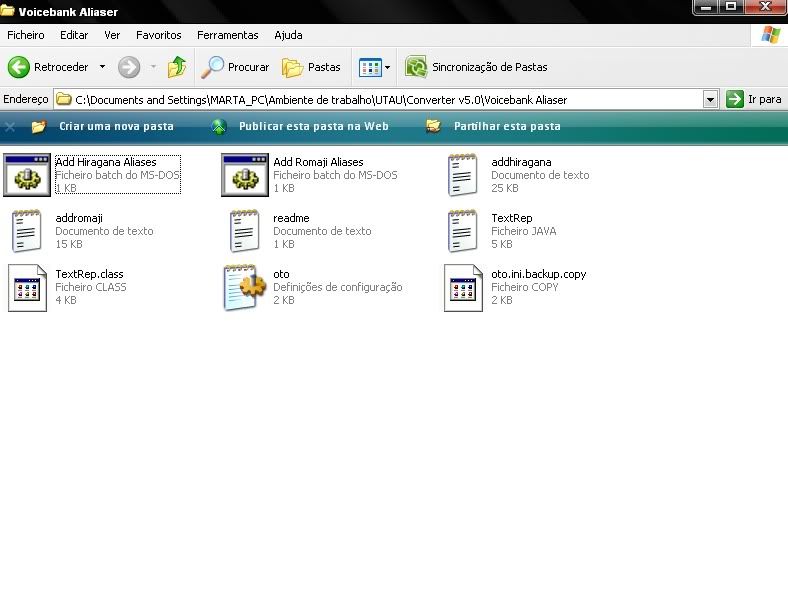This screenshot has height=589, width=788.
Task: Click the 'Add Romaji Aliases' file name
Action: pos(318,162)
